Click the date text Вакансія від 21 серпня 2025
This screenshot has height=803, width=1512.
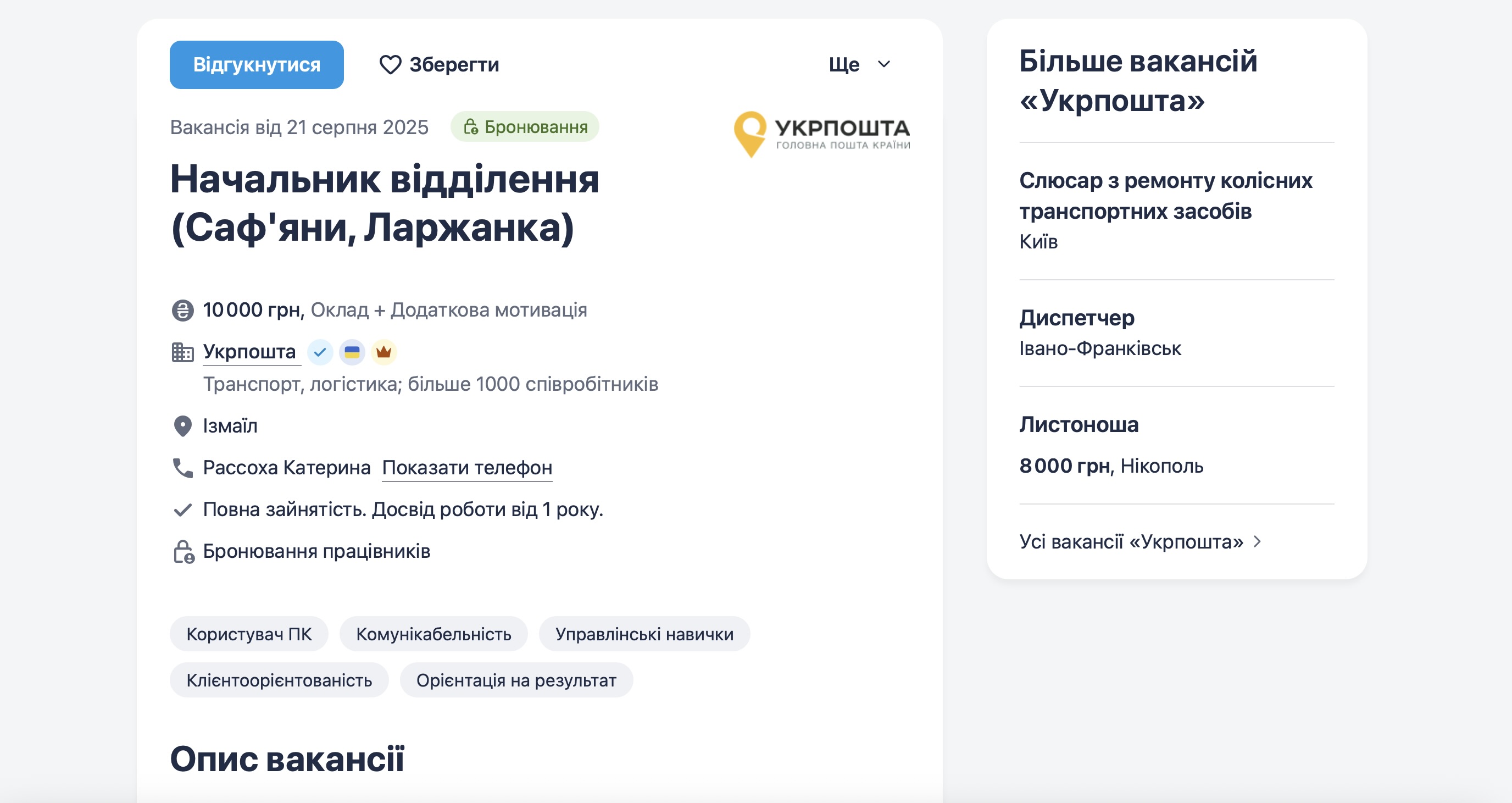299,128
